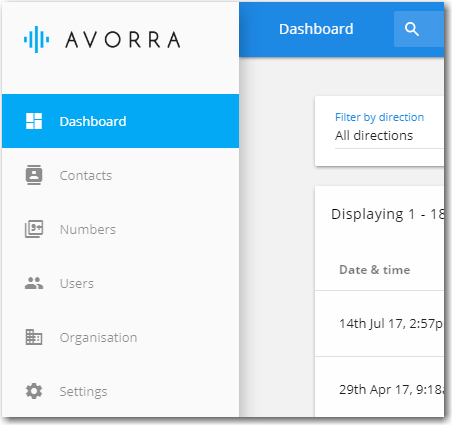Select All directions combo box value

tap(374, 136)
